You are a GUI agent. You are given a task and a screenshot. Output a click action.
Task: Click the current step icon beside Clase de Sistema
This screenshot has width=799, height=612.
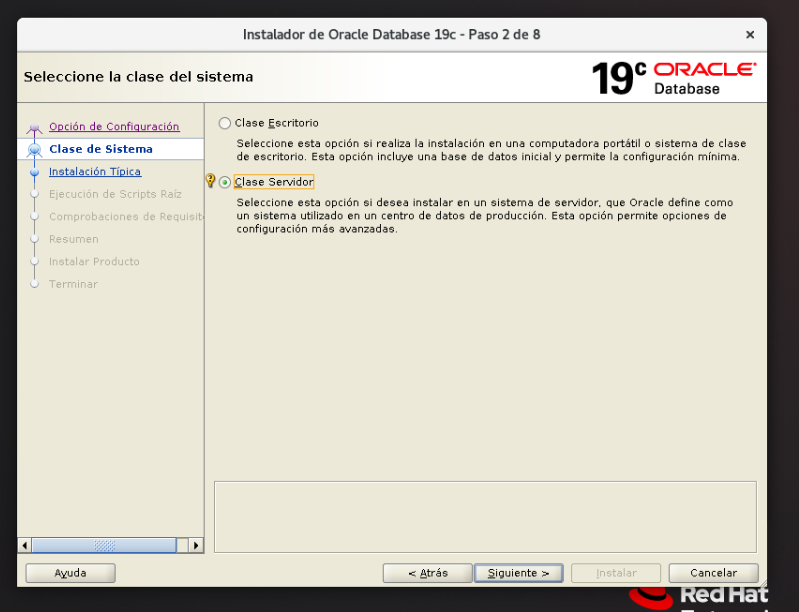pos(35,149)
